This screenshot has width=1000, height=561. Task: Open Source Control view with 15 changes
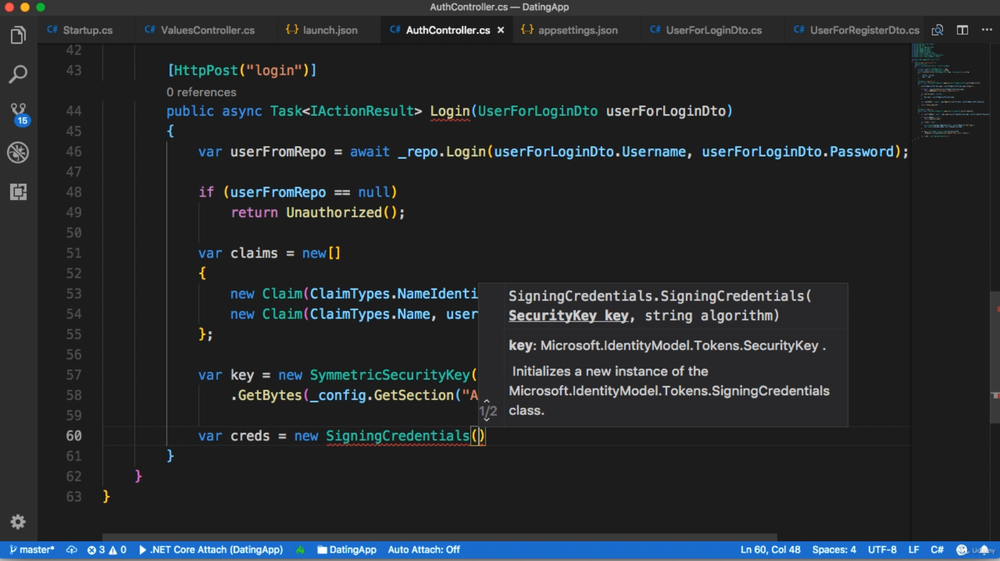(x=18, y=113)
